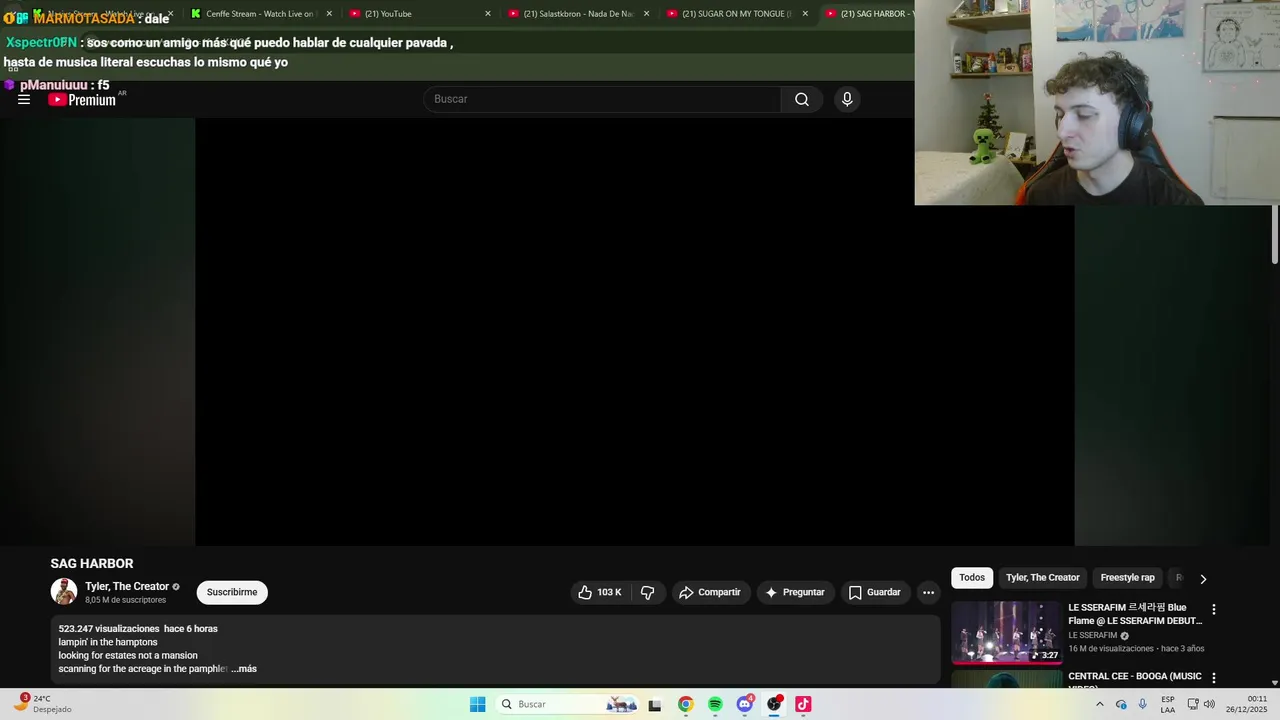Open the Windows Start menu
The height and width of the screenshot is (720, 1280).
[x=478, y=704]
